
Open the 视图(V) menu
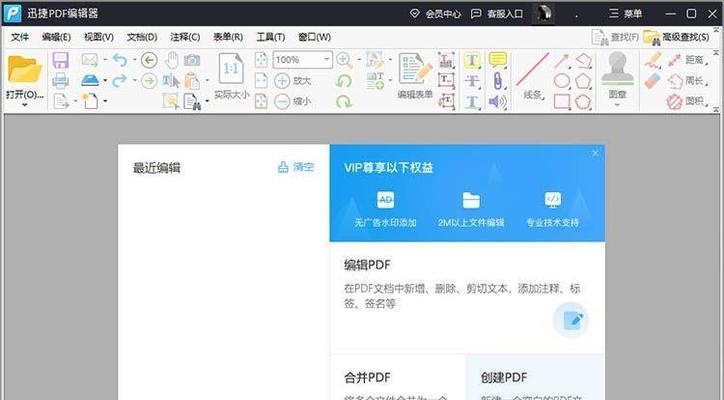point(99,37)
